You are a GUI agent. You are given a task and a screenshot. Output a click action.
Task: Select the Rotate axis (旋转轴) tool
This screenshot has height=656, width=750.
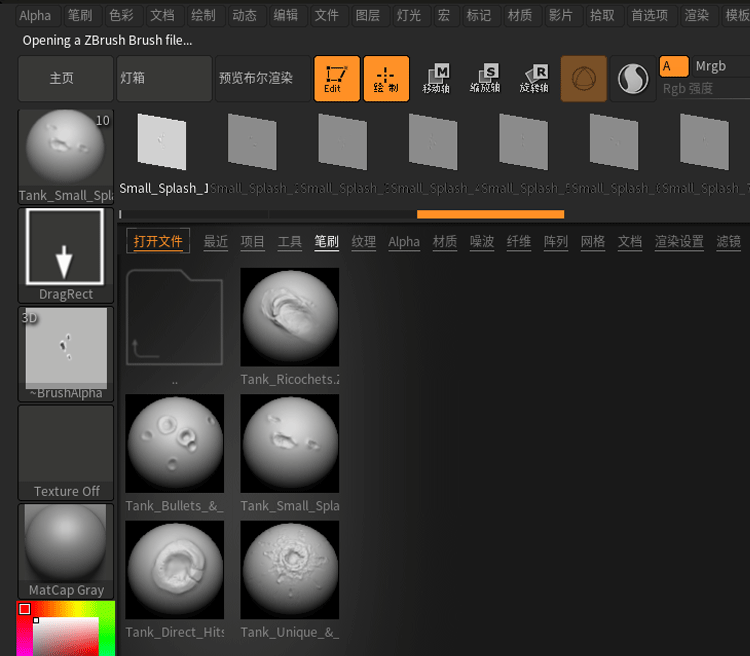[534, 78]
